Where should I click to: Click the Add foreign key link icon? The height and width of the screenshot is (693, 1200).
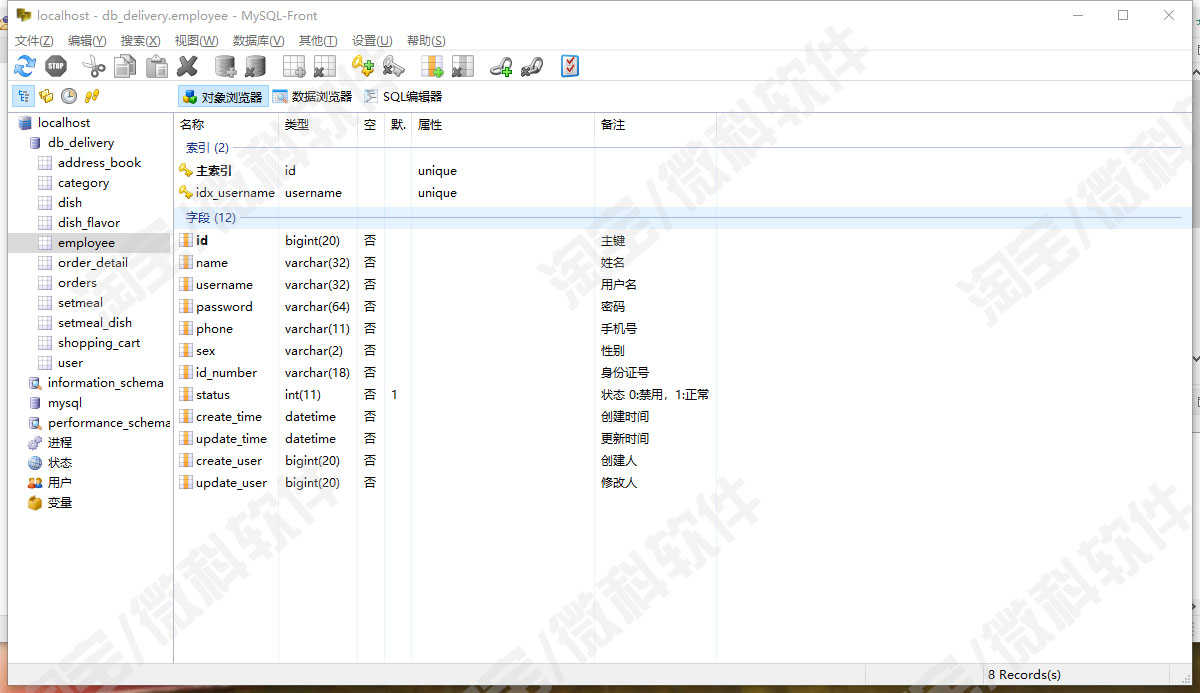tap(501, 67)
